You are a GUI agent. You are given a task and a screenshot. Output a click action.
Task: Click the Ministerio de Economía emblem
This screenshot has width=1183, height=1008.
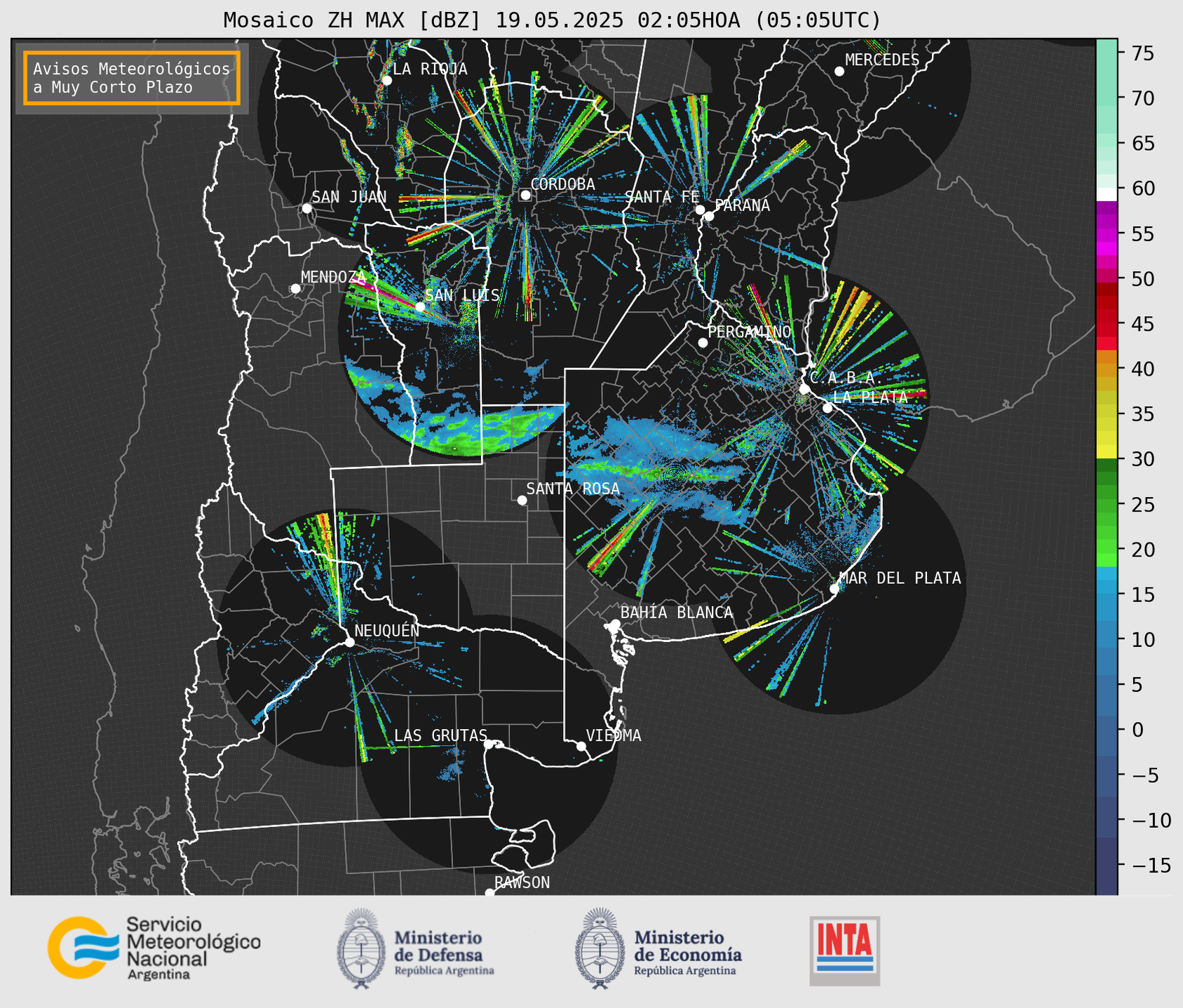(x=600, y=949)
